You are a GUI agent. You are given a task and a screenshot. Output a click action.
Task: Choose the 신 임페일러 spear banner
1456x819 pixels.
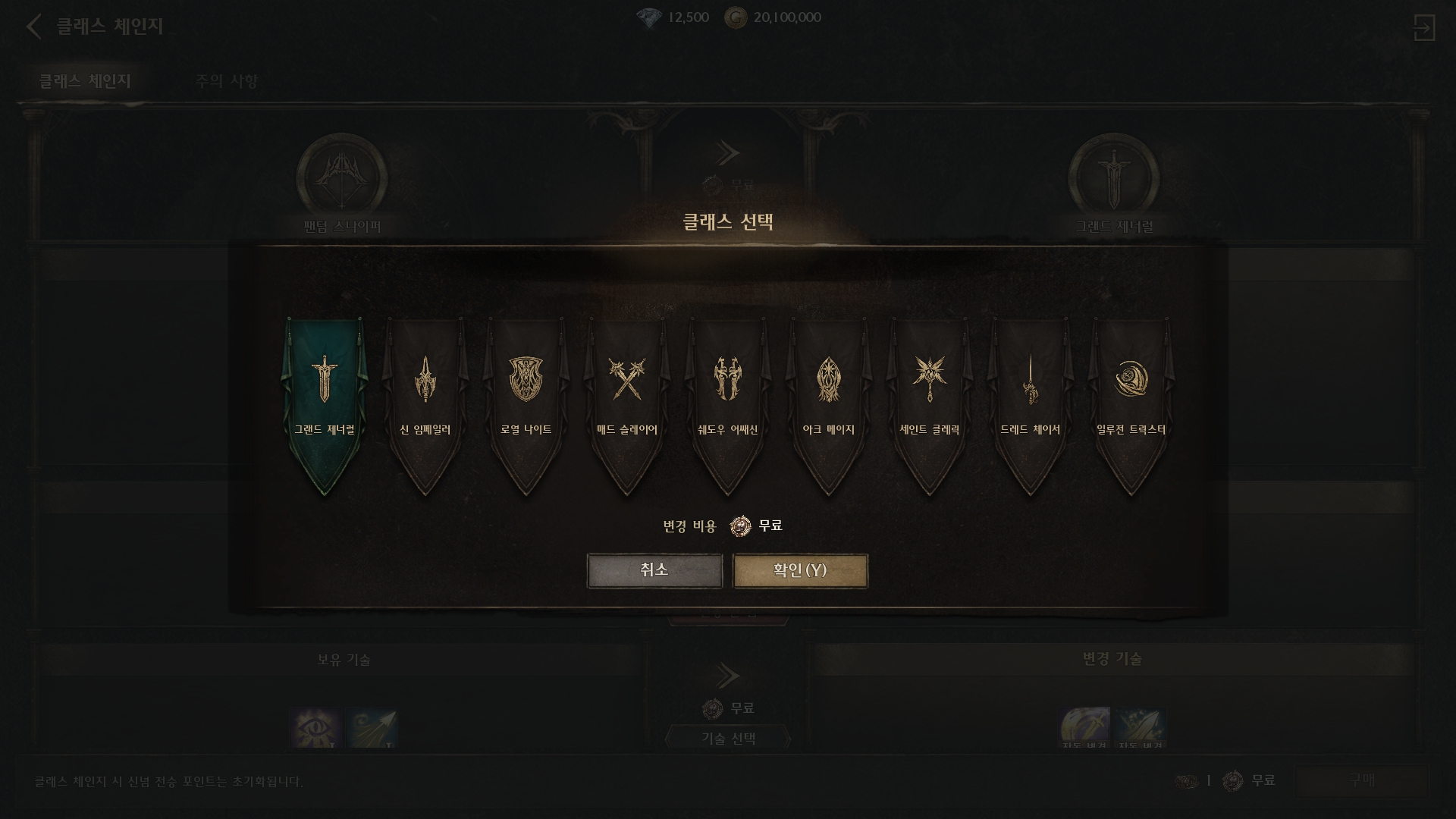click(x=425, y=406)
